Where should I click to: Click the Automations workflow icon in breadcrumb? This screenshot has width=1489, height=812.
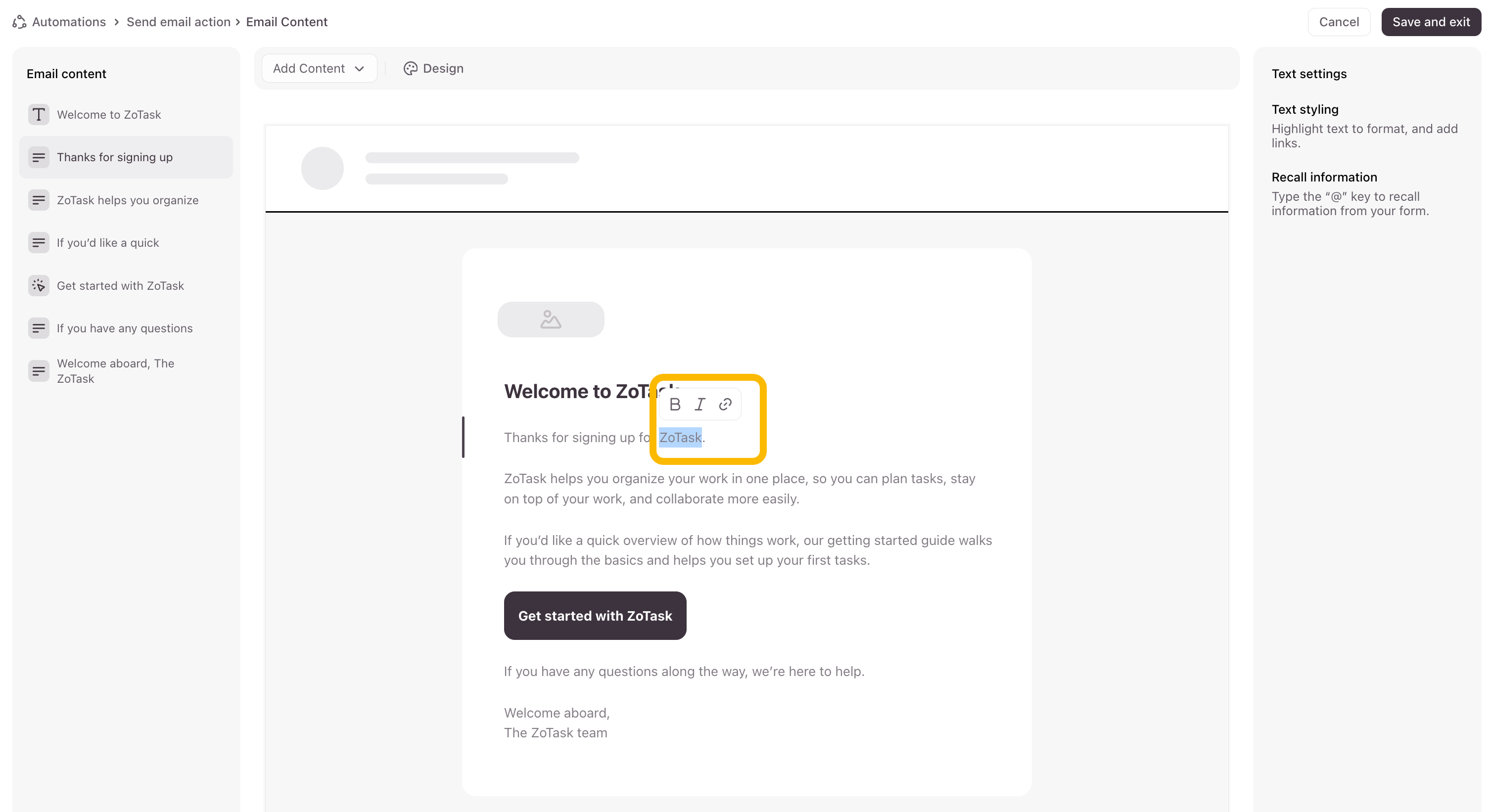[20, 22]
